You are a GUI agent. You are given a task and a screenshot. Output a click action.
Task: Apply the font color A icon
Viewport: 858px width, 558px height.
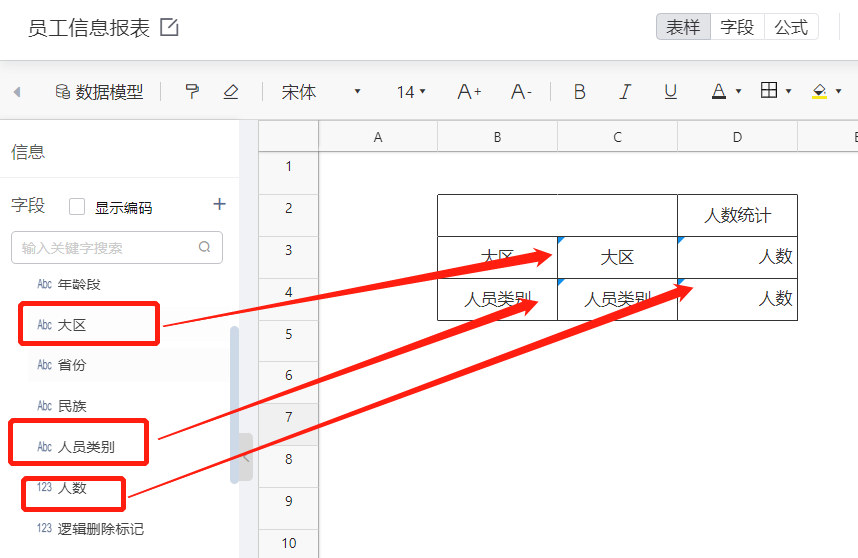coord(718,91)
